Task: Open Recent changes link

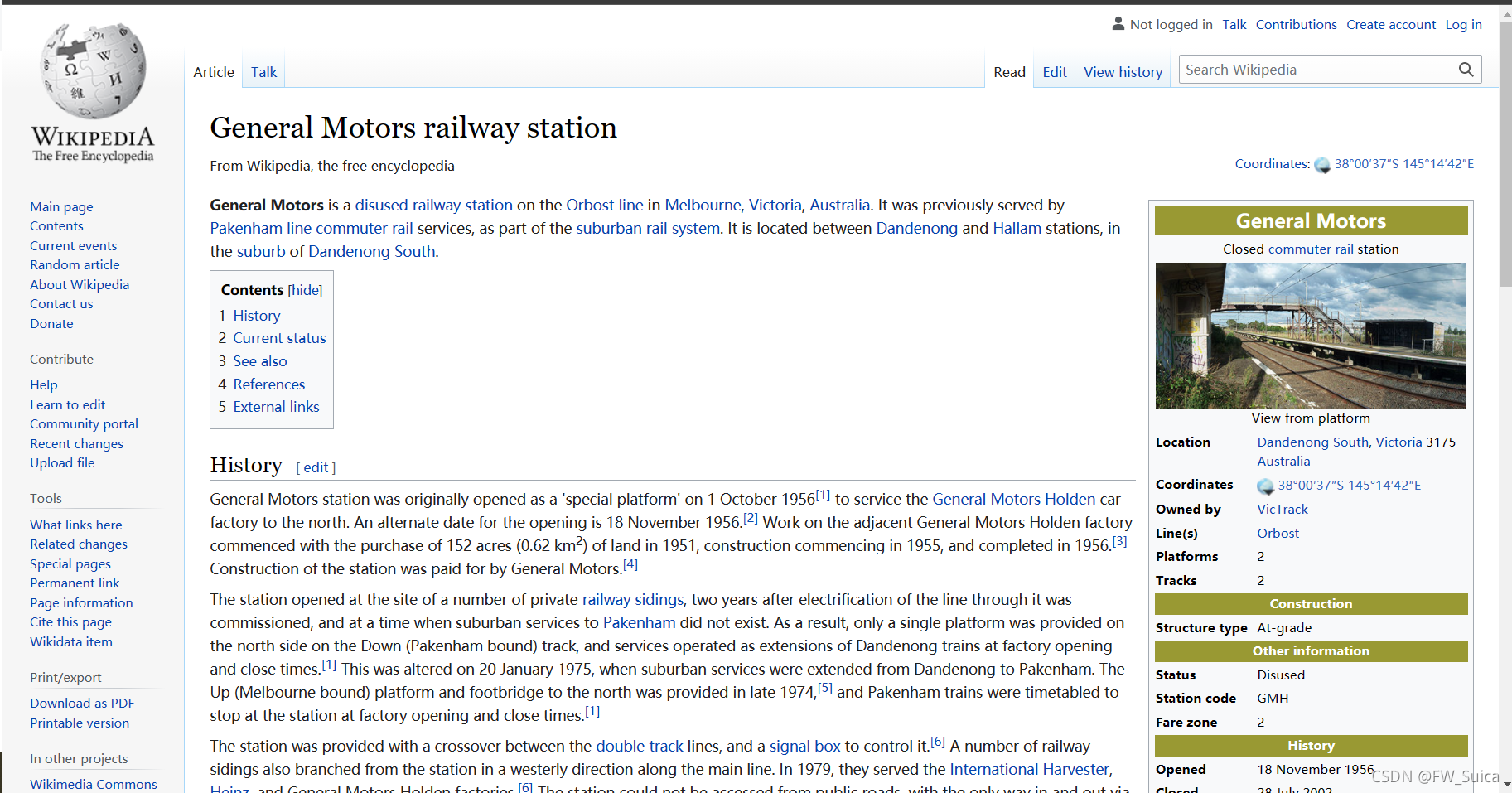Action: [76, 444]
